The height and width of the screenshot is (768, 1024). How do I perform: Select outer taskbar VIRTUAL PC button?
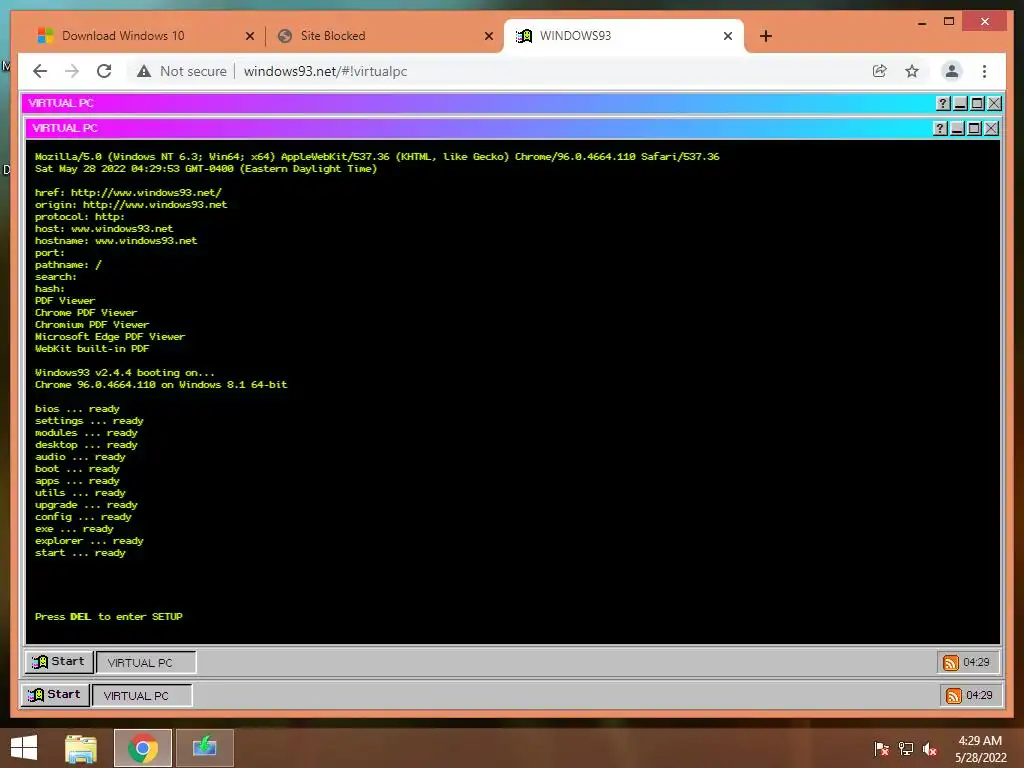click(142, 696)
